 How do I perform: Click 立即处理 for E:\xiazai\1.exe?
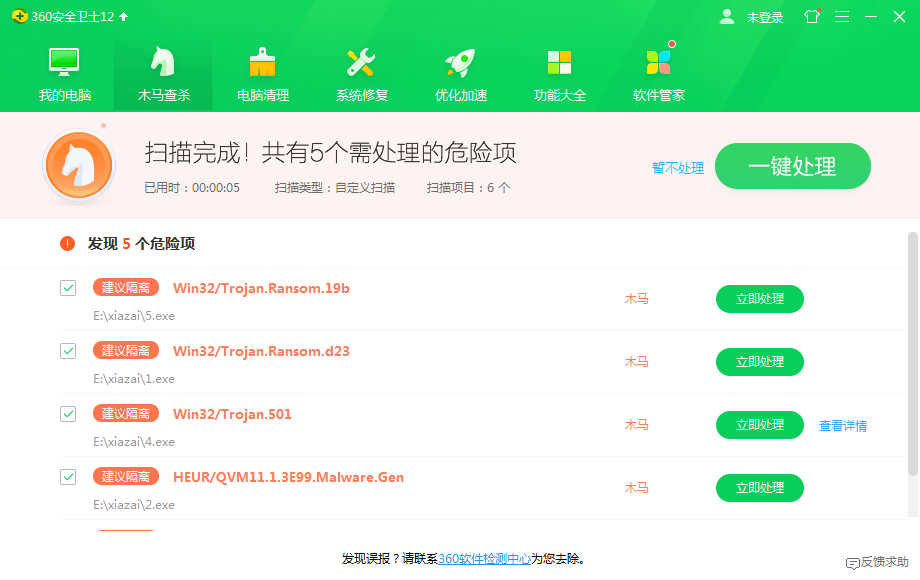click(x=760, y=362)
